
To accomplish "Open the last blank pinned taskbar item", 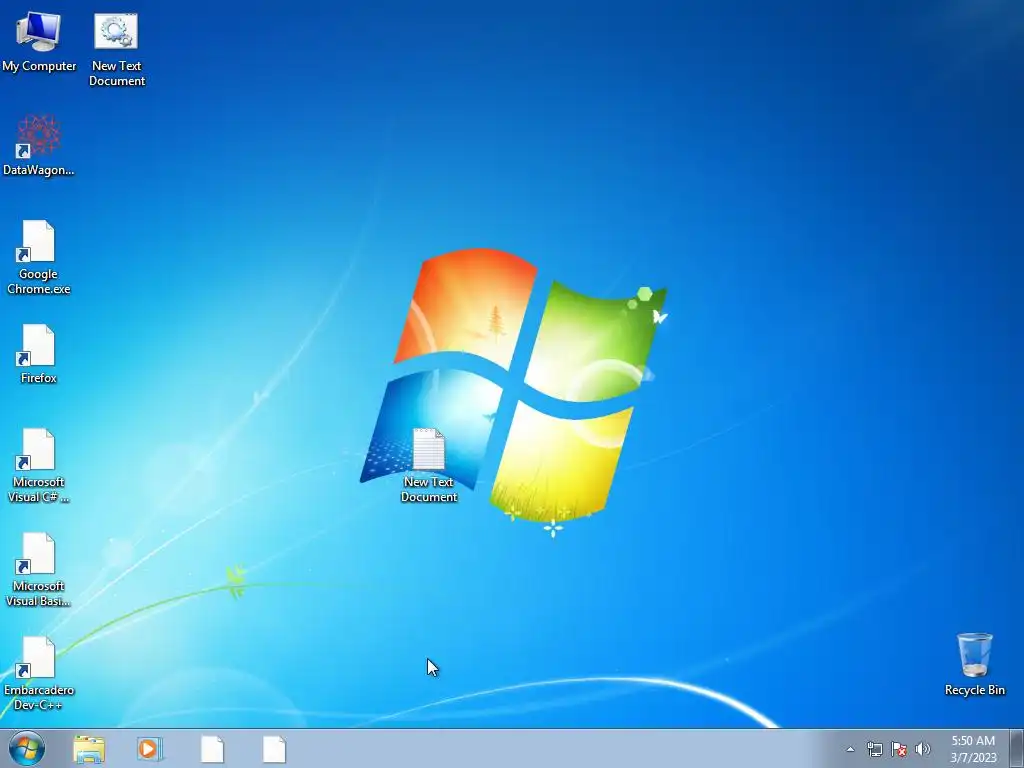I will (274, 749).
